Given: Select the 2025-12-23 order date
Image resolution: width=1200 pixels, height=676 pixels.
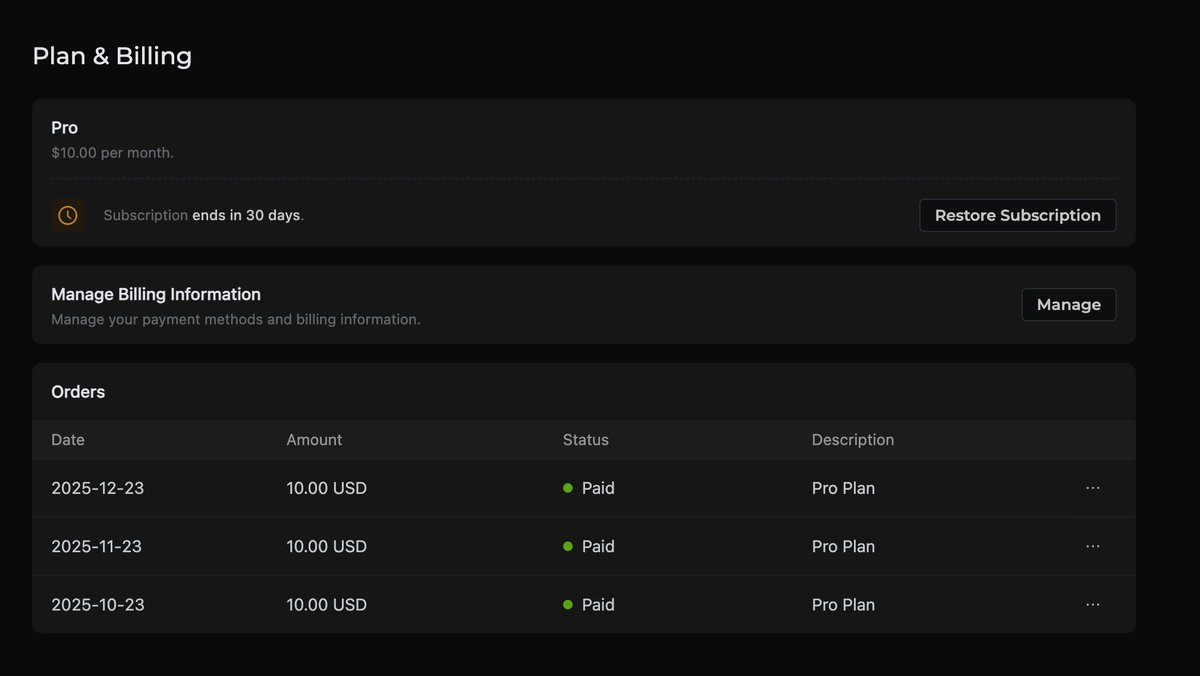Looking at the screenshot, I should [98, 488].
